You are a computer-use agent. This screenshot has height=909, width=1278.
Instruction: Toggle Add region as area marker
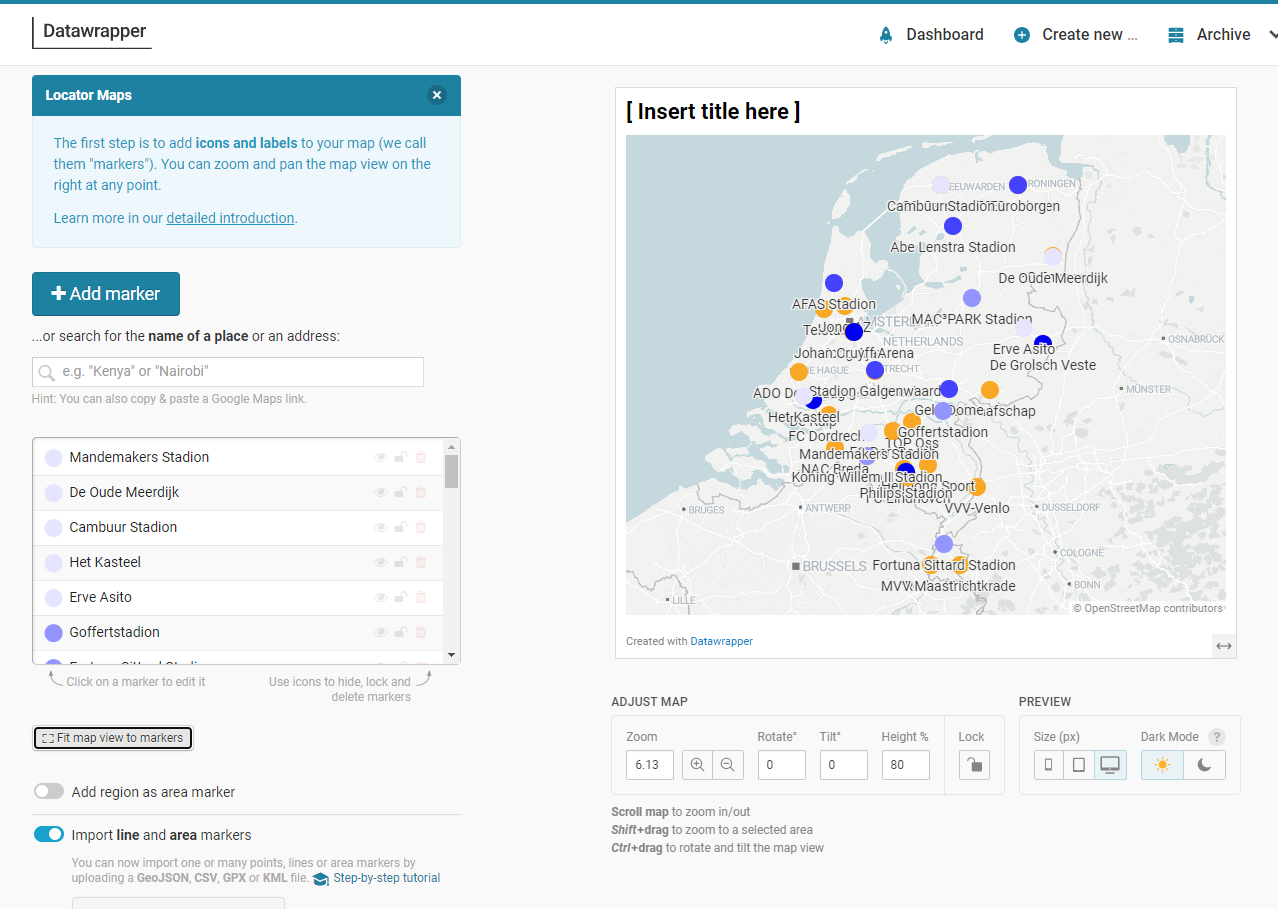click(x=49, y=791)
